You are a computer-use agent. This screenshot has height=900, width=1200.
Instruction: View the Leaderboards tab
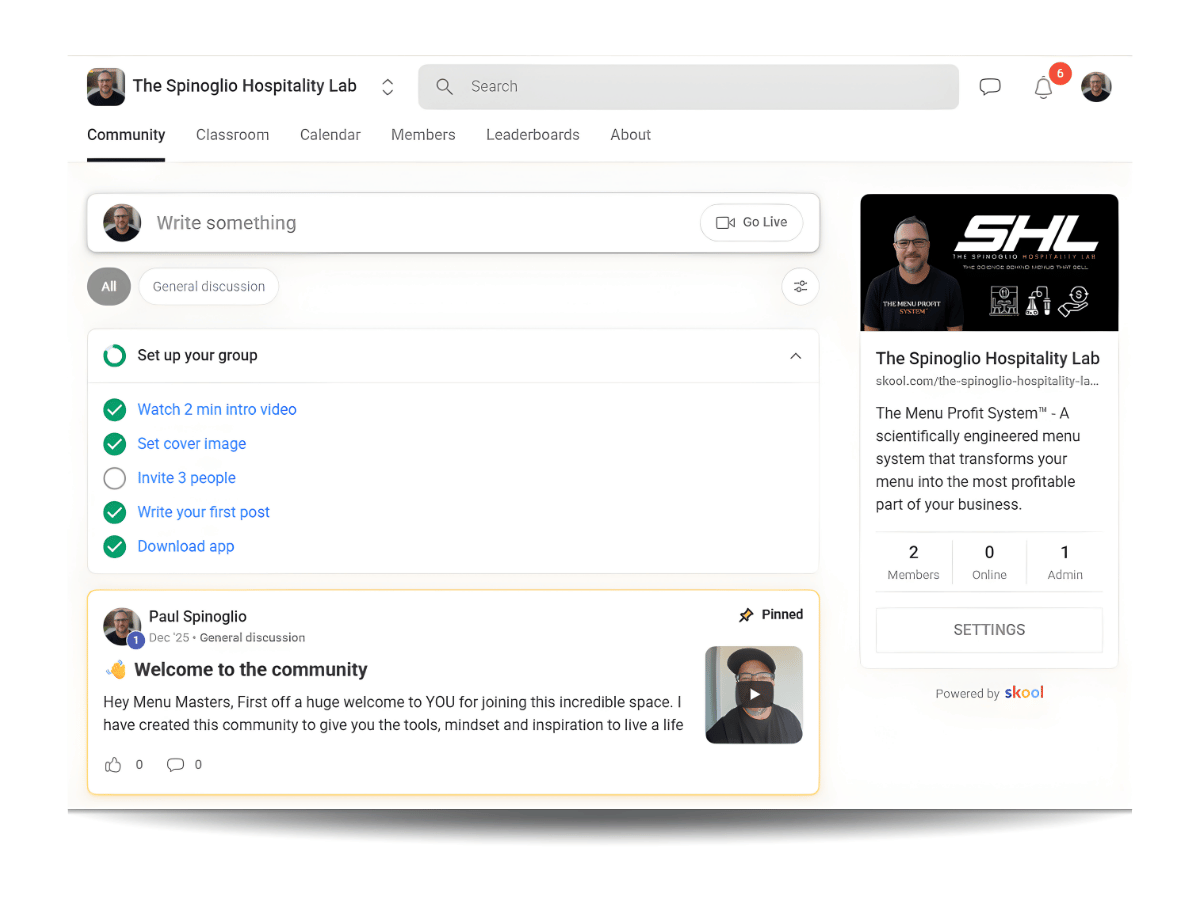[x=533, y=135]
